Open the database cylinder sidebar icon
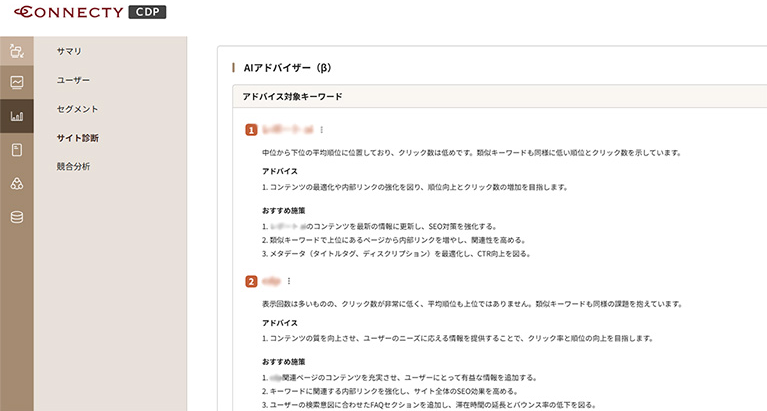Image resolution: width=767 pixels, height=411 pixels. point(17,217)
